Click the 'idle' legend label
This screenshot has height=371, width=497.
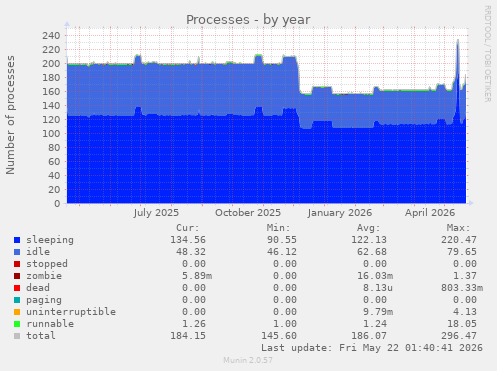pos(38,252)
